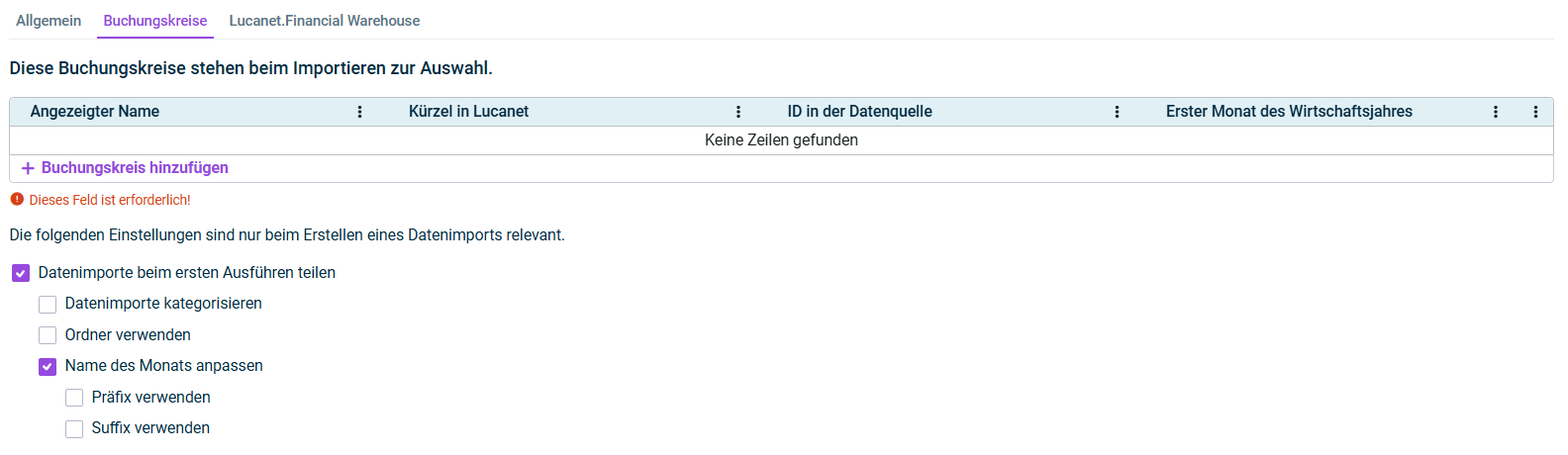Enable Datenimporte kategorisieren checkbox
Image resolution: width=1568 pixels, height=455 pixels.
click(x=48, y=305)
